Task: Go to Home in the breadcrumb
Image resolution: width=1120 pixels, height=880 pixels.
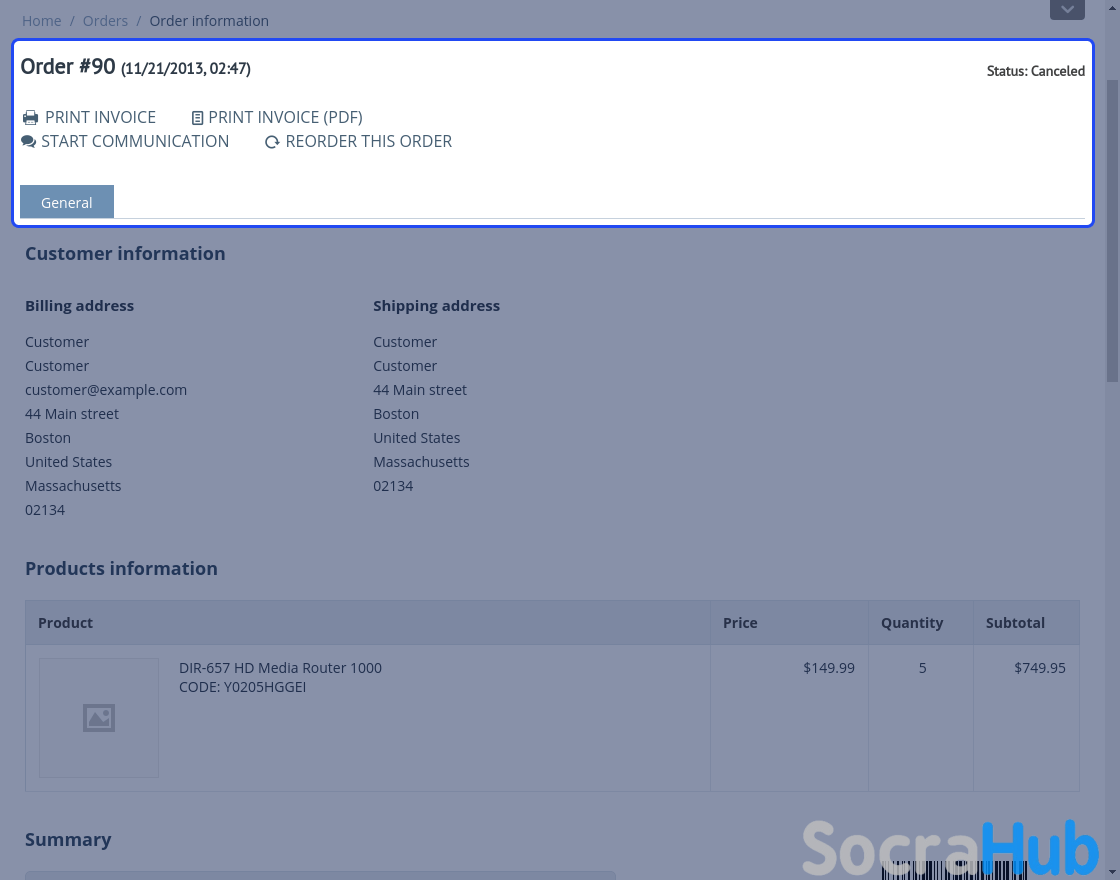Action: 41,21
